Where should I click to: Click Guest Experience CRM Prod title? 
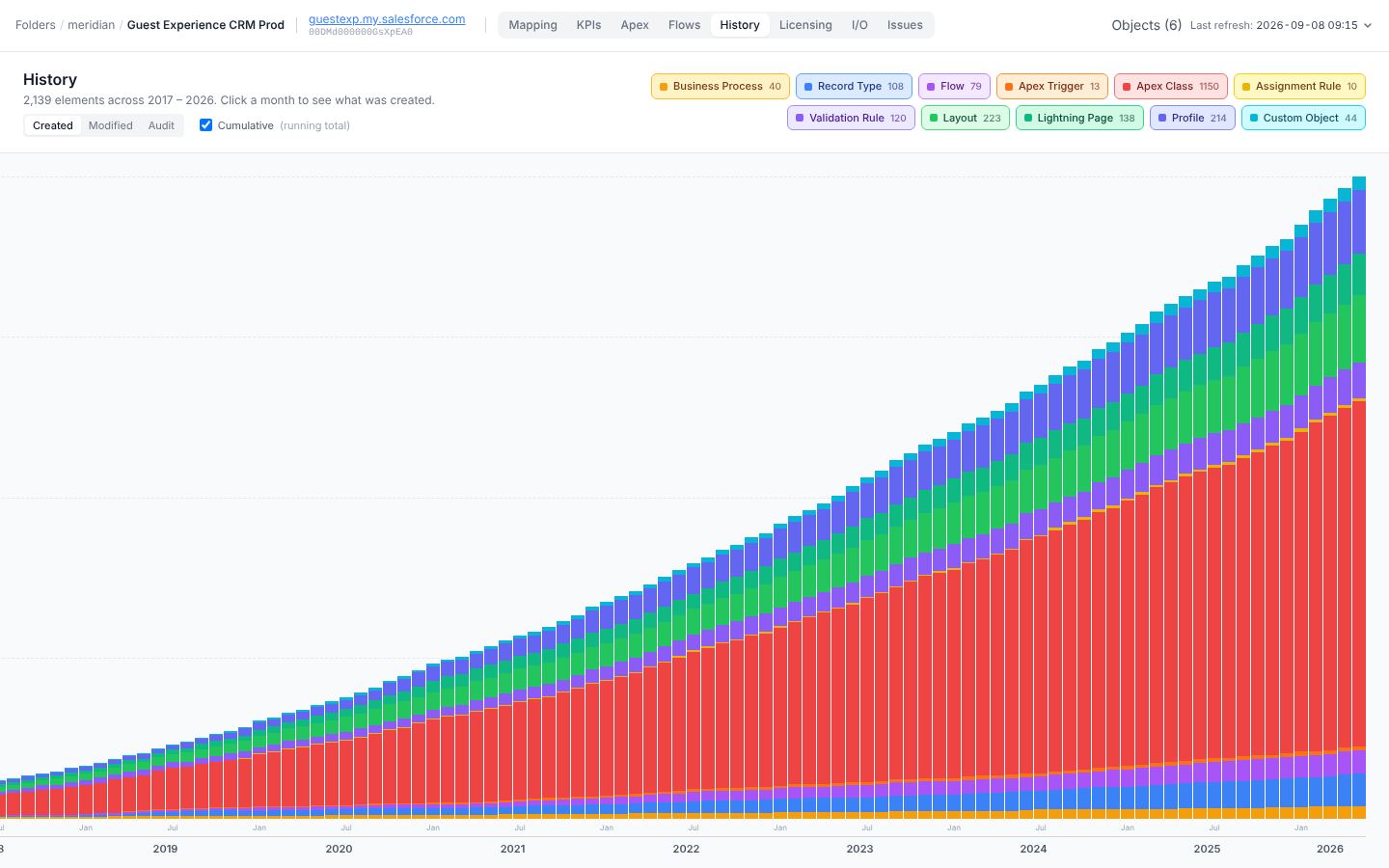pyautogui.click(x=205, y=25)
